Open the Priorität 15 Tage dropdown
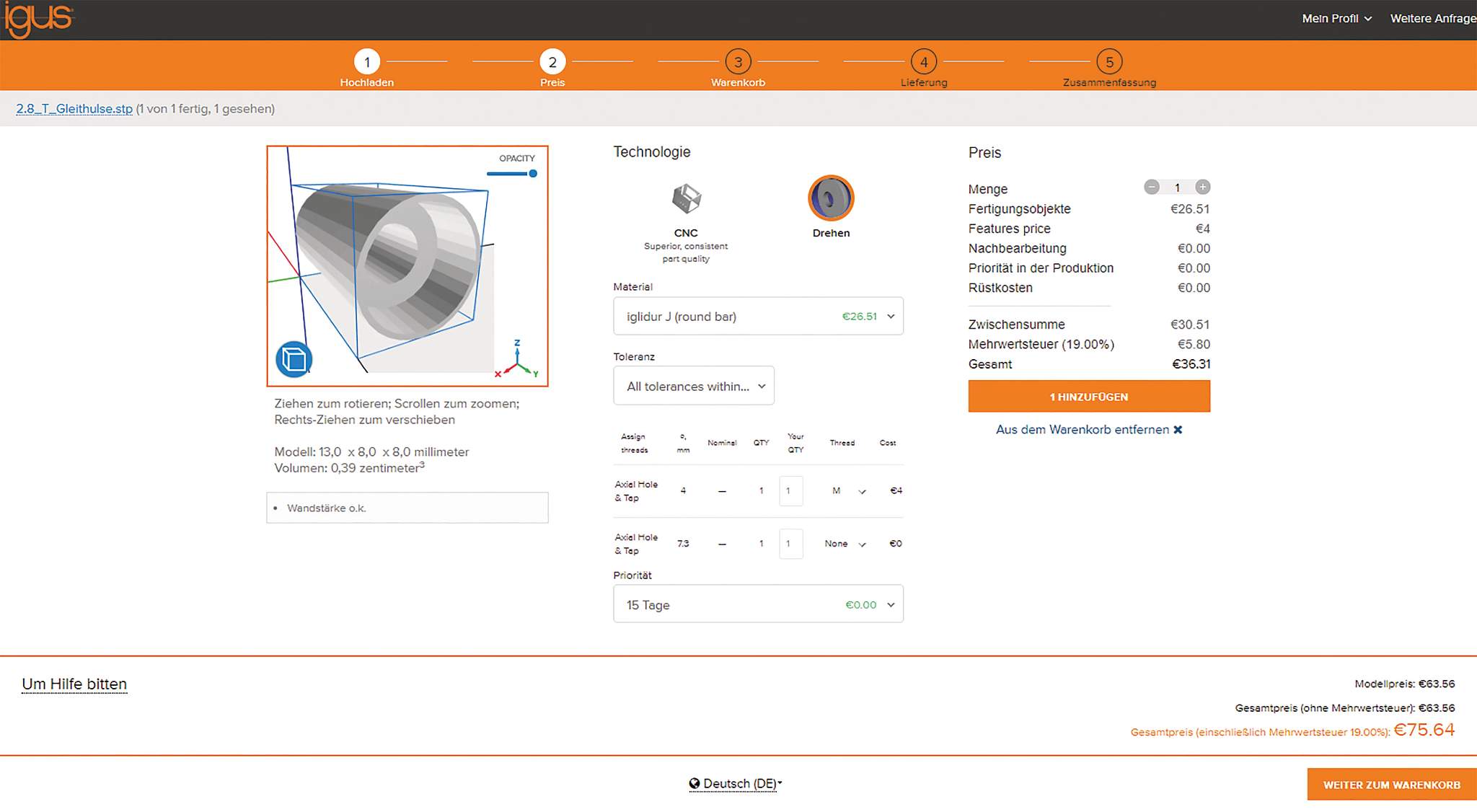 pos(758,605)
